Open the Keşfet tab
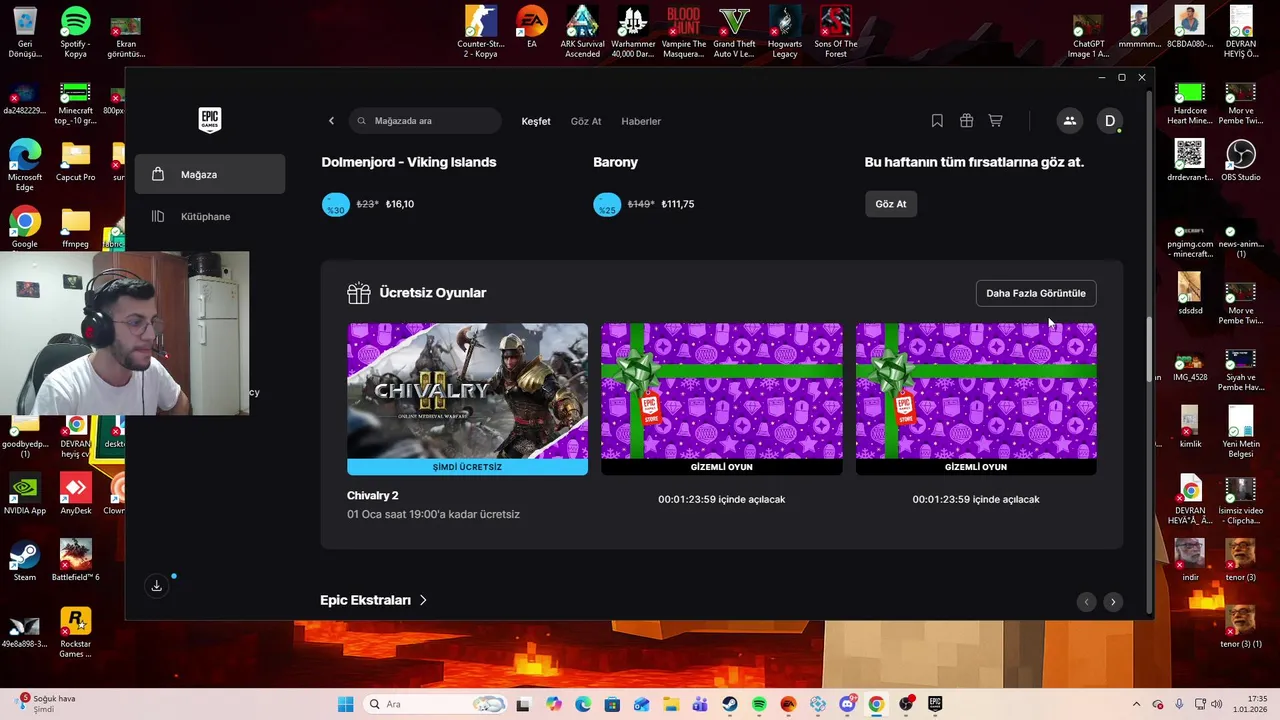This screenshot has width=1280, height=720. [536, 121]
